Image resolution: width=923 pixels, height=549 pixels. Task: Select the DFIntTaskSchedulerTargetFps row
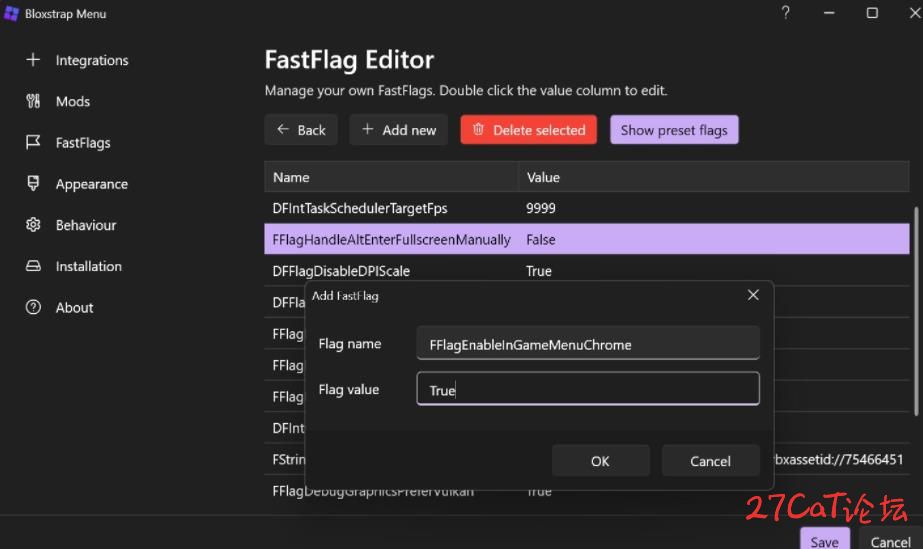tap(587, 208)
